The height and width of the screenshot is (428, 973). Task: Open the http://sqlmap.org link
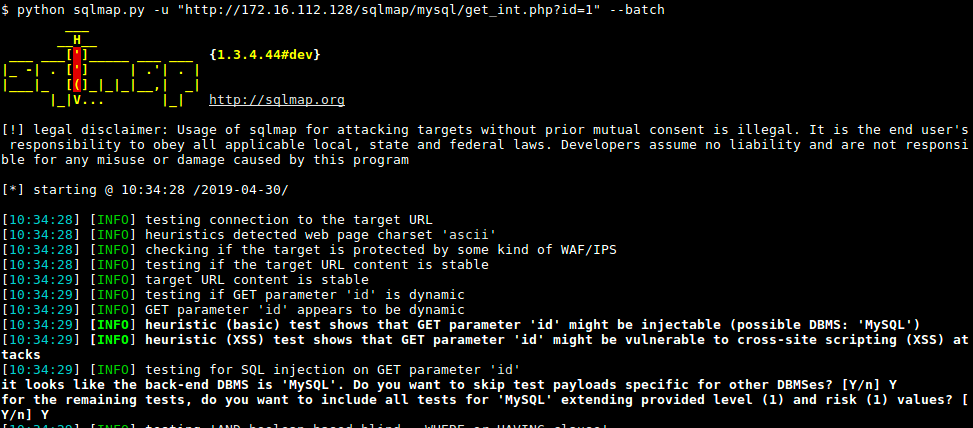[x=277, y=100]
